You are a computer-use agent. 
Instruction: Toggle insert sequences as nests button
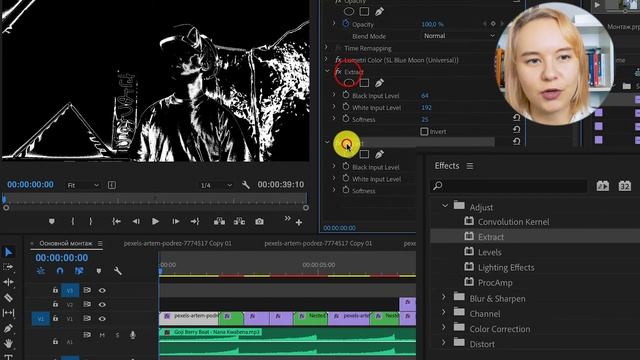(x=41, y=271)
